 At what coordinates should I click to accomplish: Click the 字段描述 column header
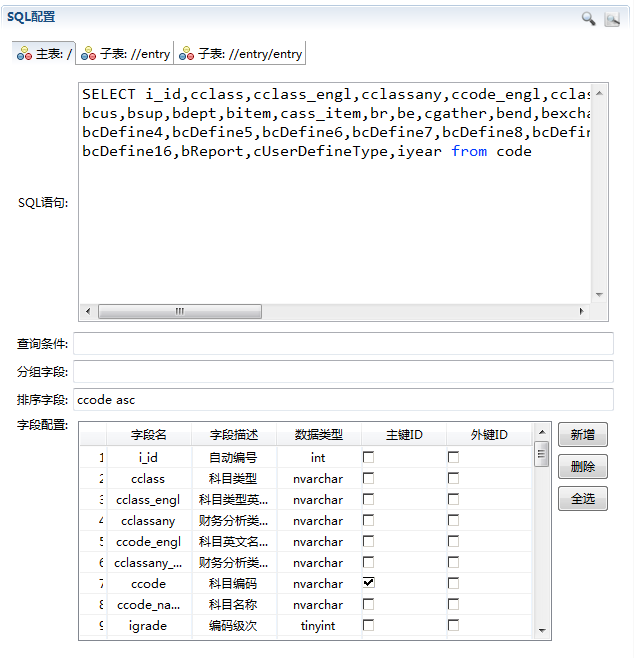click(x=234, y=435)
